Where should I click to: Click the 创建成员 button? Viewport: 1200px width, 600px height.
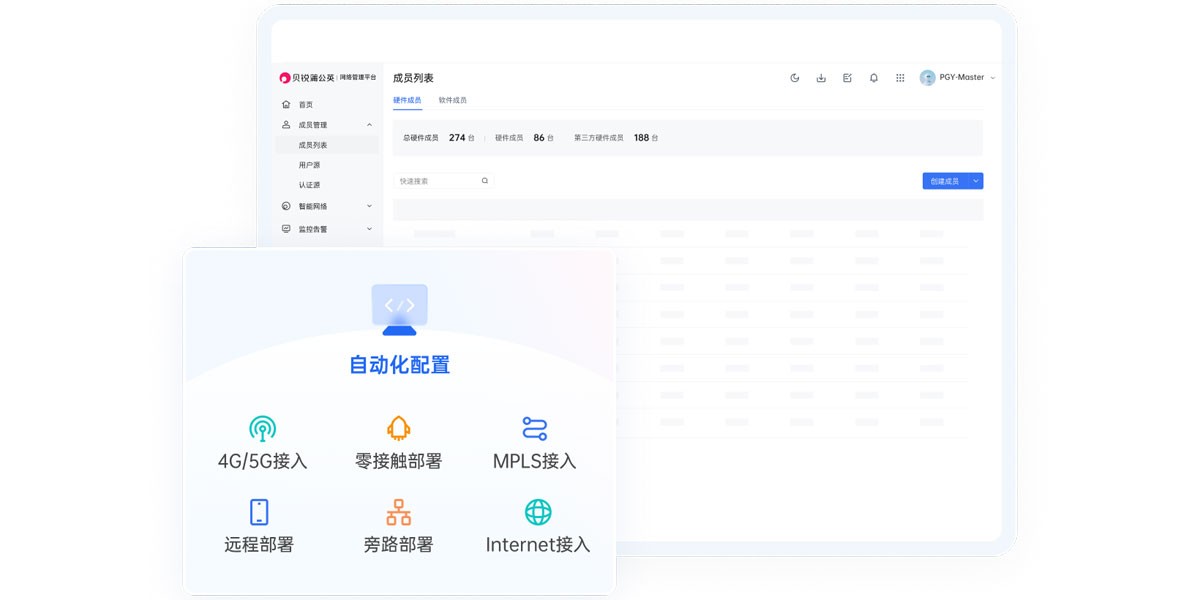point(944,181)
